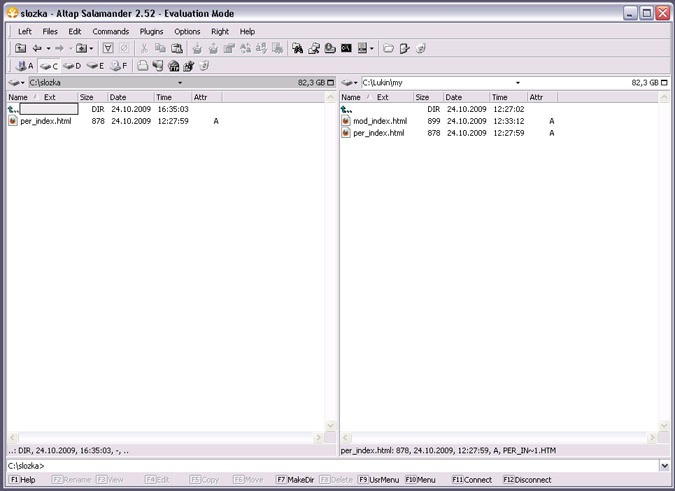Click the Find files binoculars icon
The image size is (675, 491).
(297, 48)
